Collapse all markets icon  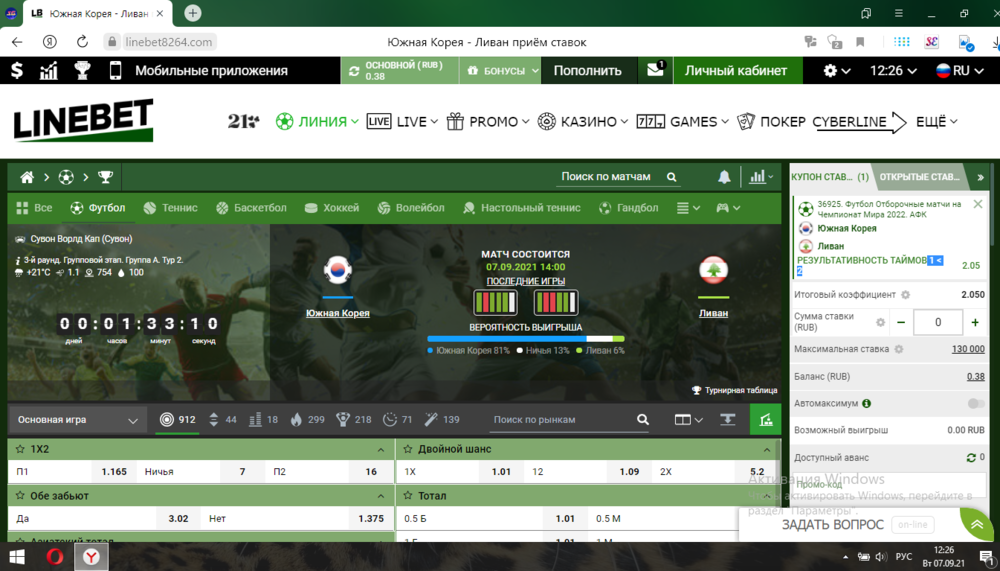pos(728,419)
